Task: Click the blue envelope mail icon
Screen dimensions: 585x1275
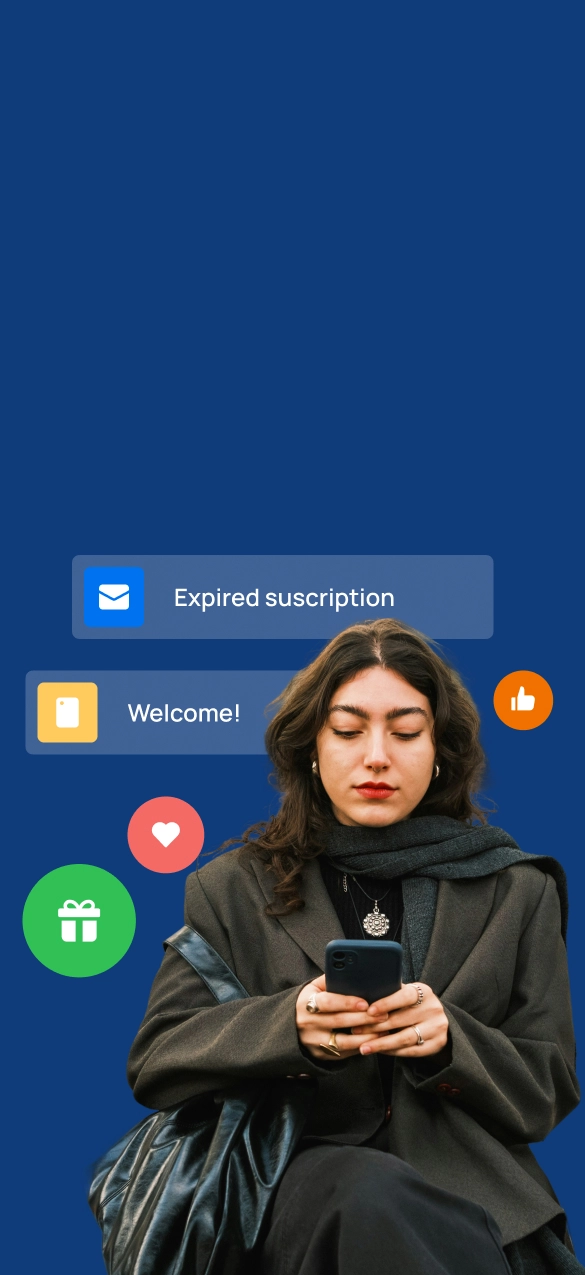Action: pos(114,597)
